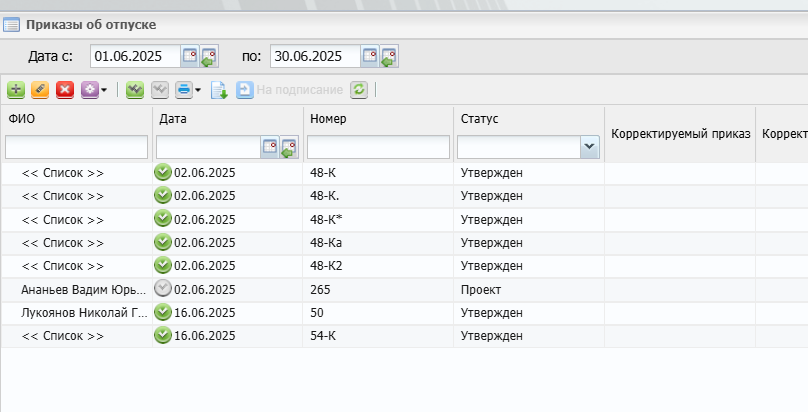The image size is (808, 412).
Task: Click gray draft icon in row 265
Action: tap(163, 288)
